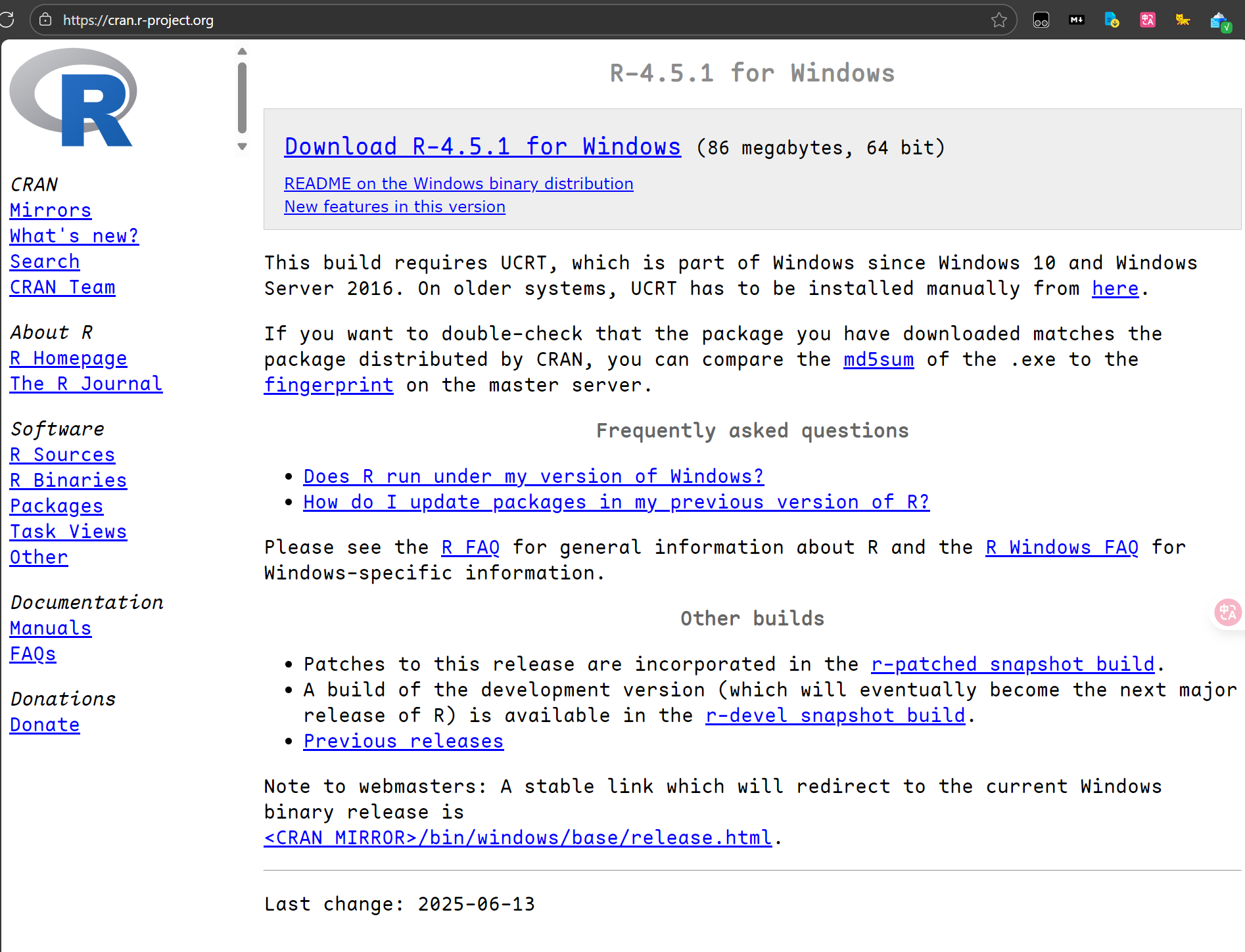Click the sidebar scroll down arrow
The image size is (1245, 952).
click(242, 147)
